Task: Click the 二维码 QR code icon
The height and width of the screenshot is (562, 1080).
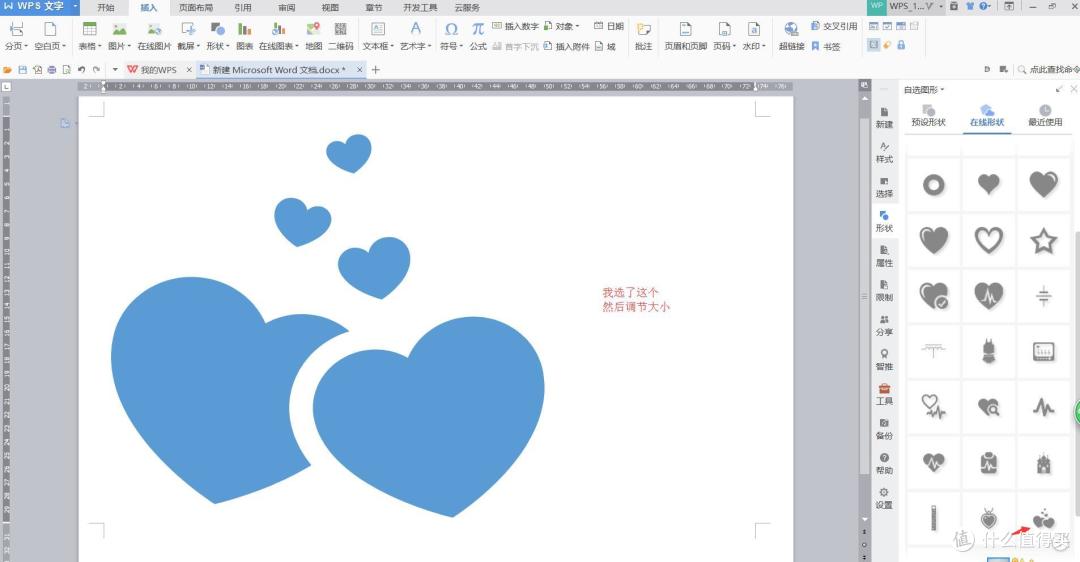Action: click(x=340, y=36)
